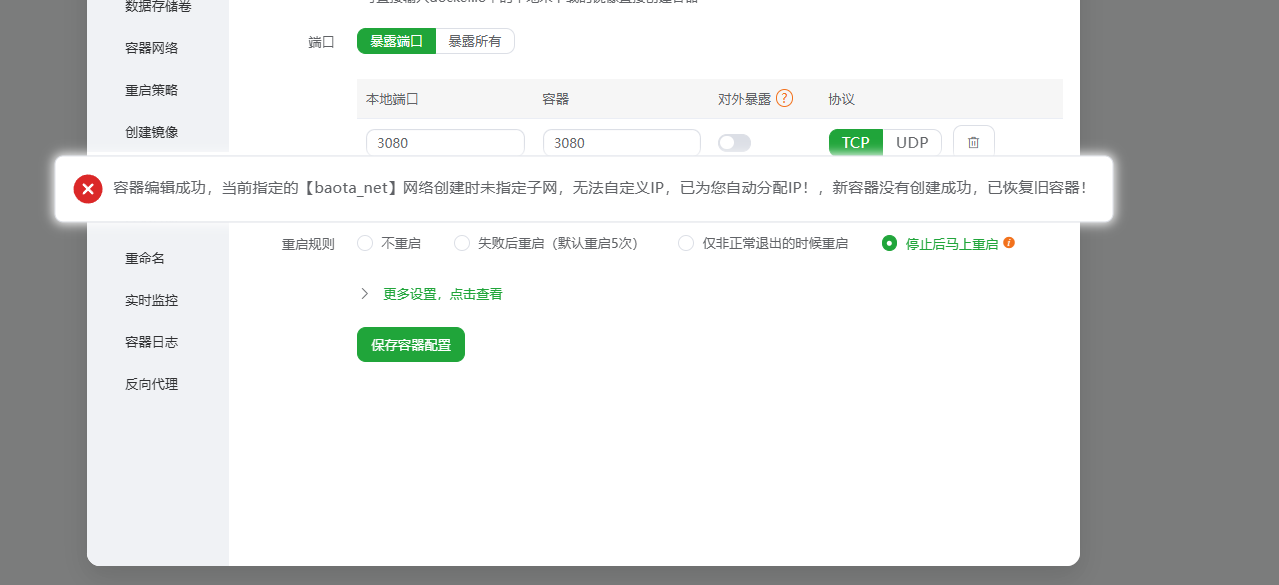Select the UDP protocol button
Viewport: 1279px width, 585px height.
coord(912,142)
